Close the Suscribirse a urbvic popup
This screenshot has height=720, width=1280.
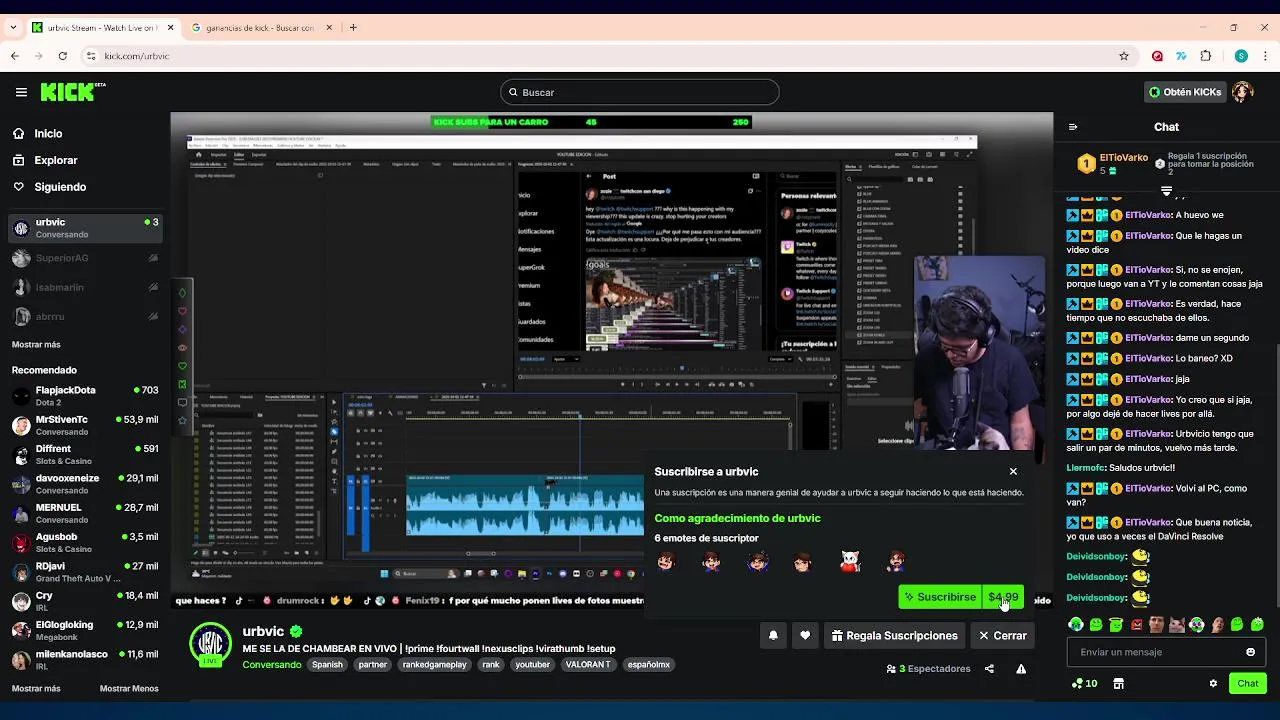coord(1013,471)
